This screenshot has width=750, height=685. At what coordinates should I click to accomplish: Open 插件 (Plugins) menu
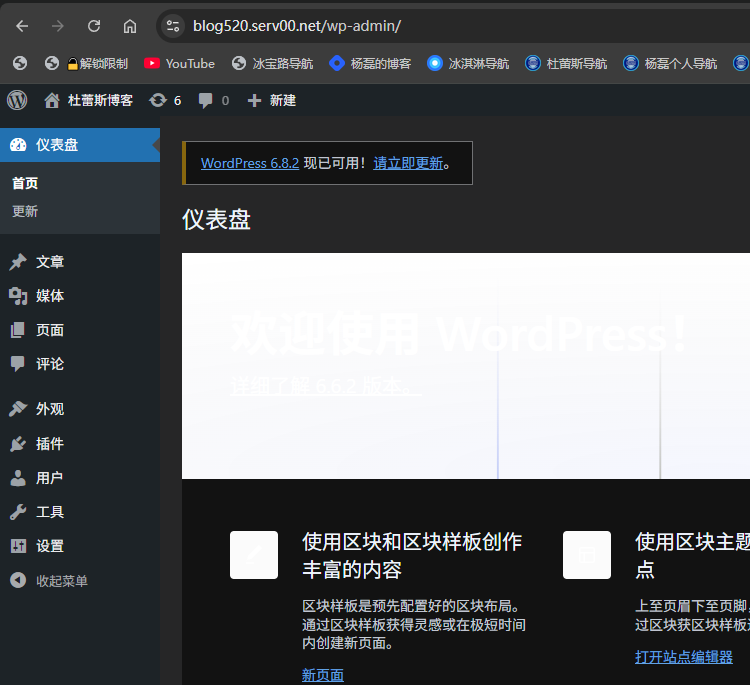click(x=50, y=444)
